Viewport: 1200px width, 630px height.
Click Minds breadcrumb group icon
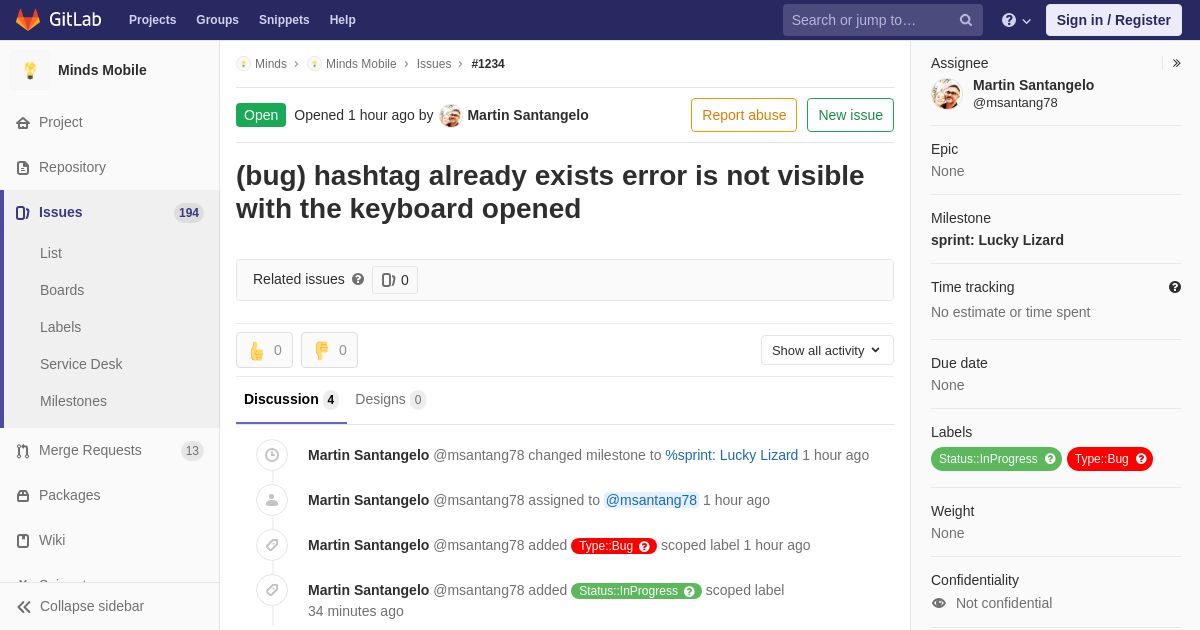click(243, 64)
